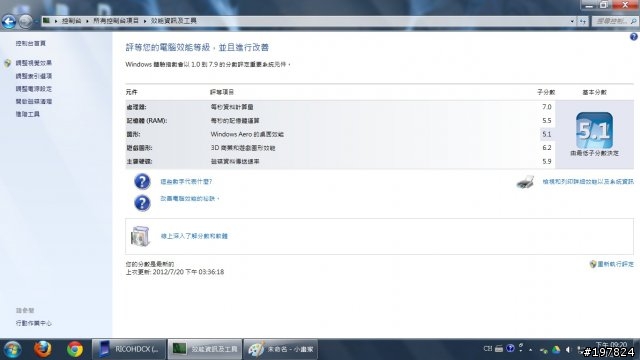Click the 子分數 column header
640x360 pixels.
(x=546, y=92)
